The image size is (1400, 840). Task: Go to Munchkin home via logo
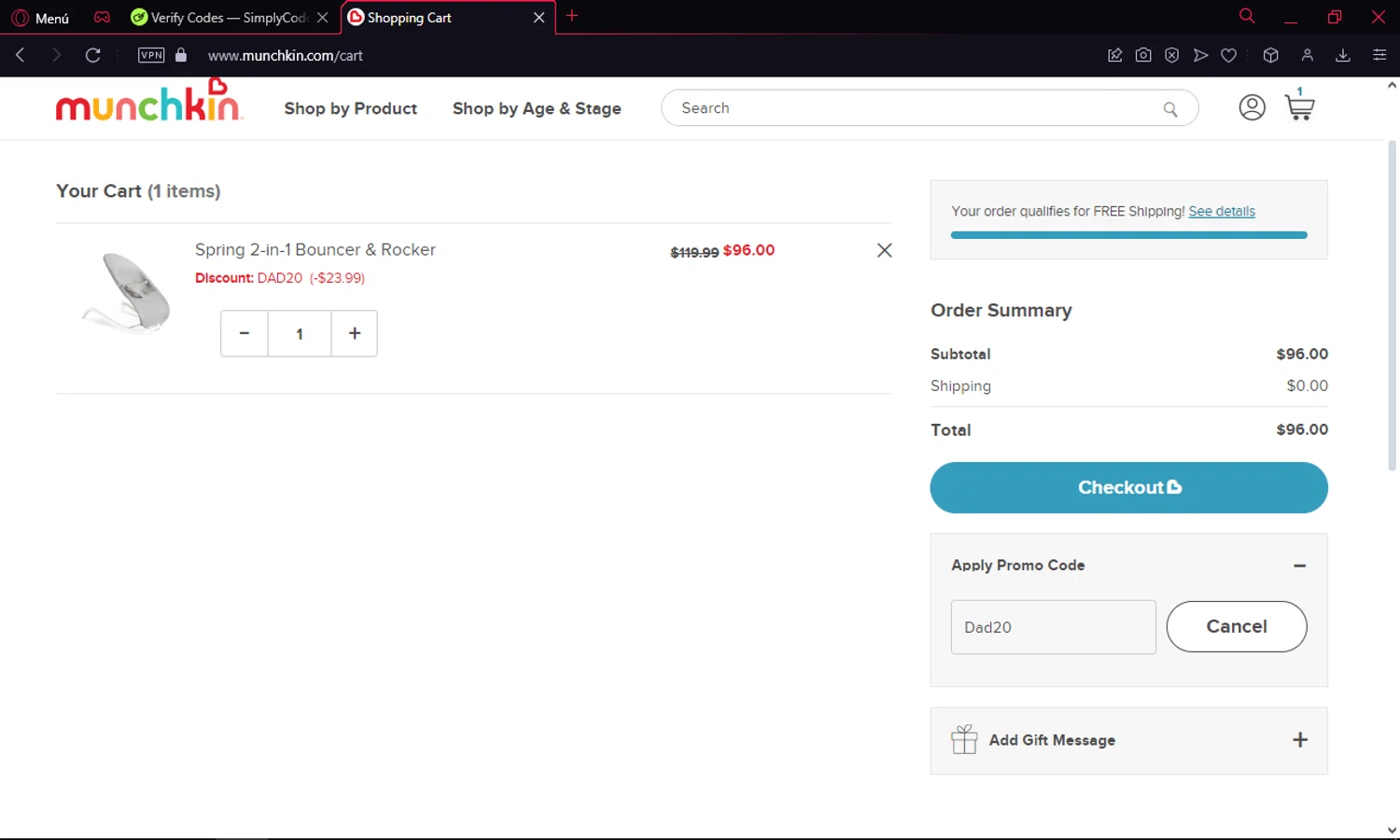[149, 101]
